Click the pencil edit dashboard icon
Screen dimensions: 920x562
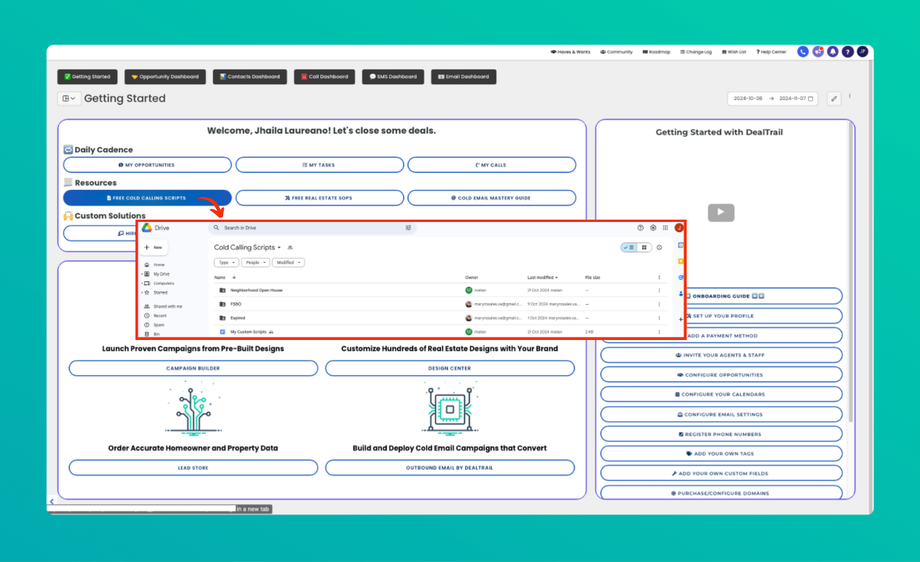(x=834, y=99)
